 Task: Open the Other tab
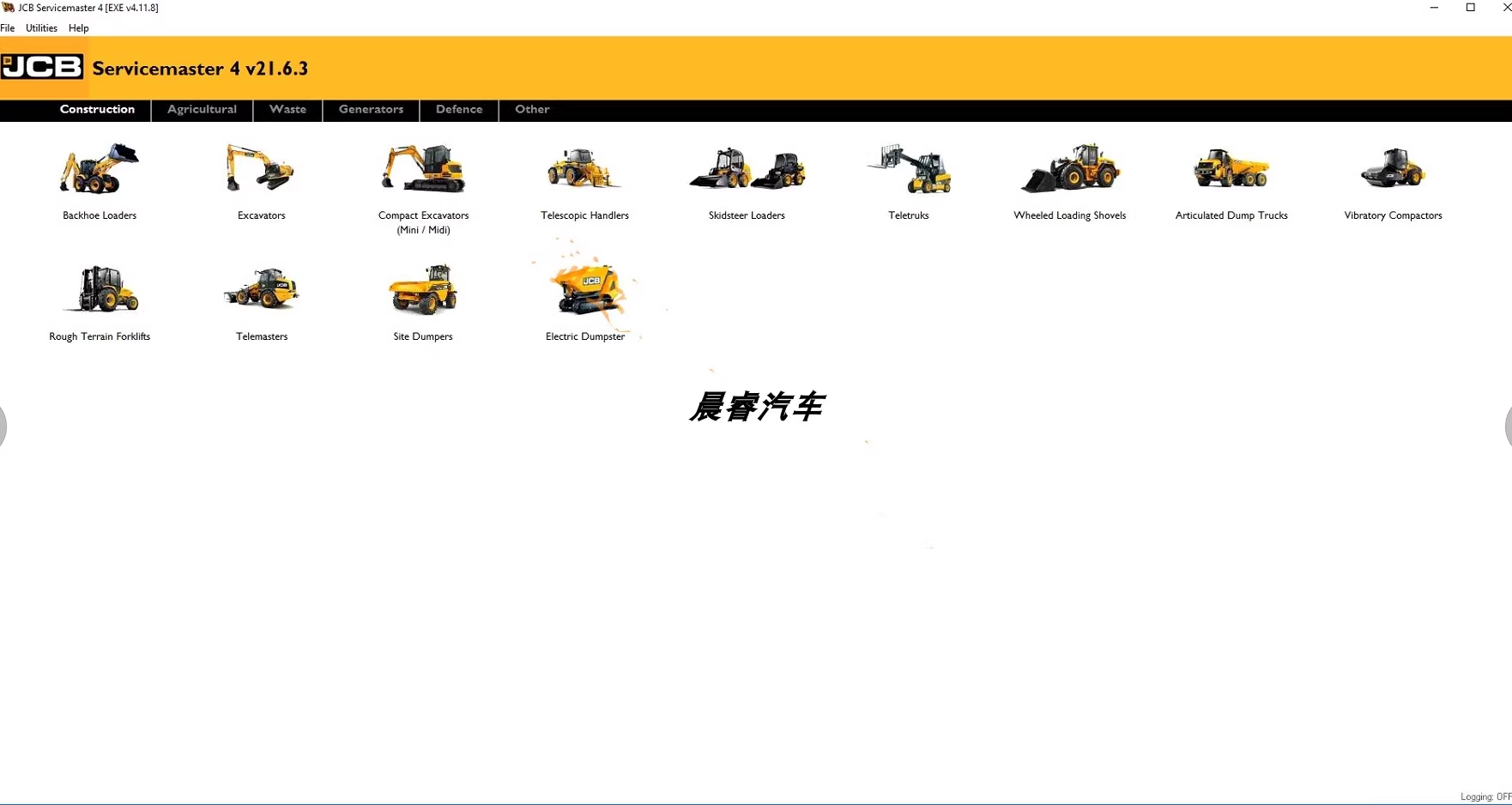pos(532,110)
